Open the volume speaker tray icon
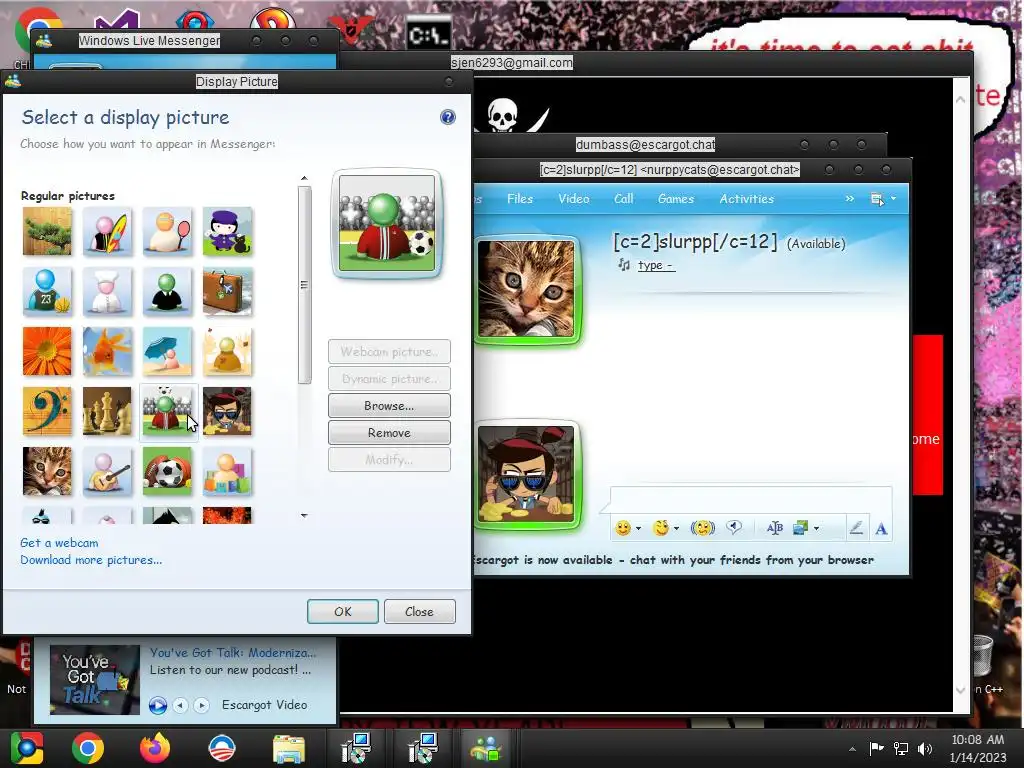 [925, 748]
